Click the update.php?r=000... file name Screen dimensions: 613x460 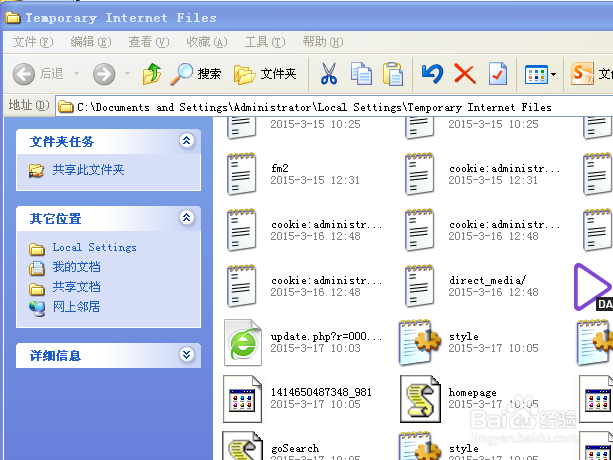326,336
